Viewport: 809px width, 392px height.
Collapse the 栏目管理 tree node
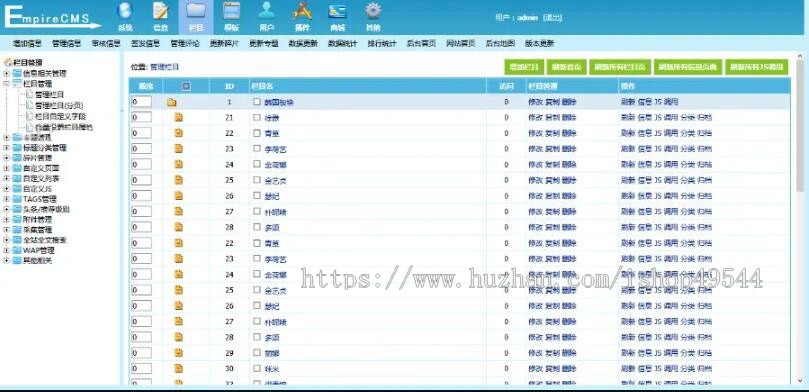click(6, 84)
